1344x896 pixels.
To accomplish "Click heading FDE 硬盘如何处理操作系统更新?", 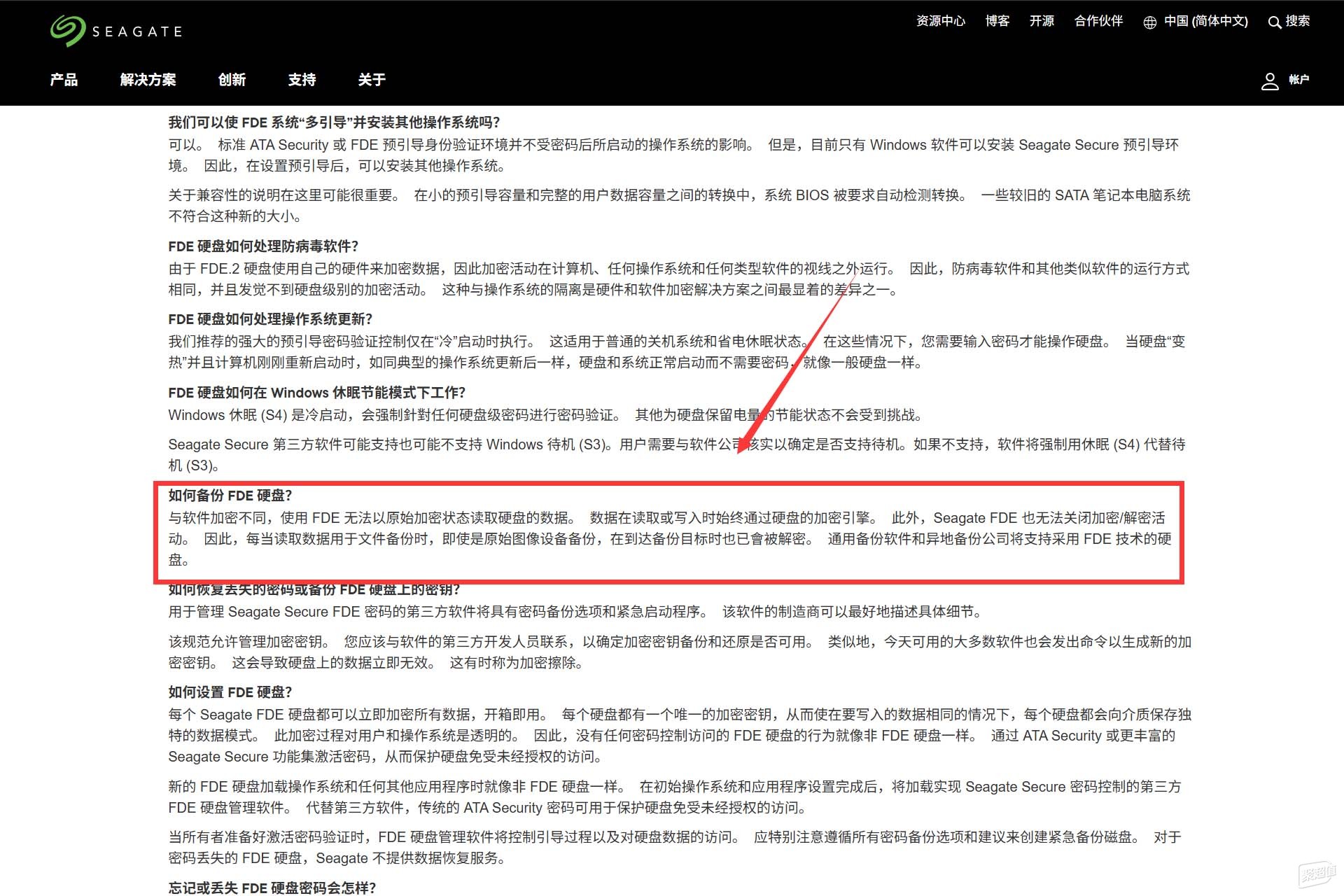I will (x=271, y=319).
